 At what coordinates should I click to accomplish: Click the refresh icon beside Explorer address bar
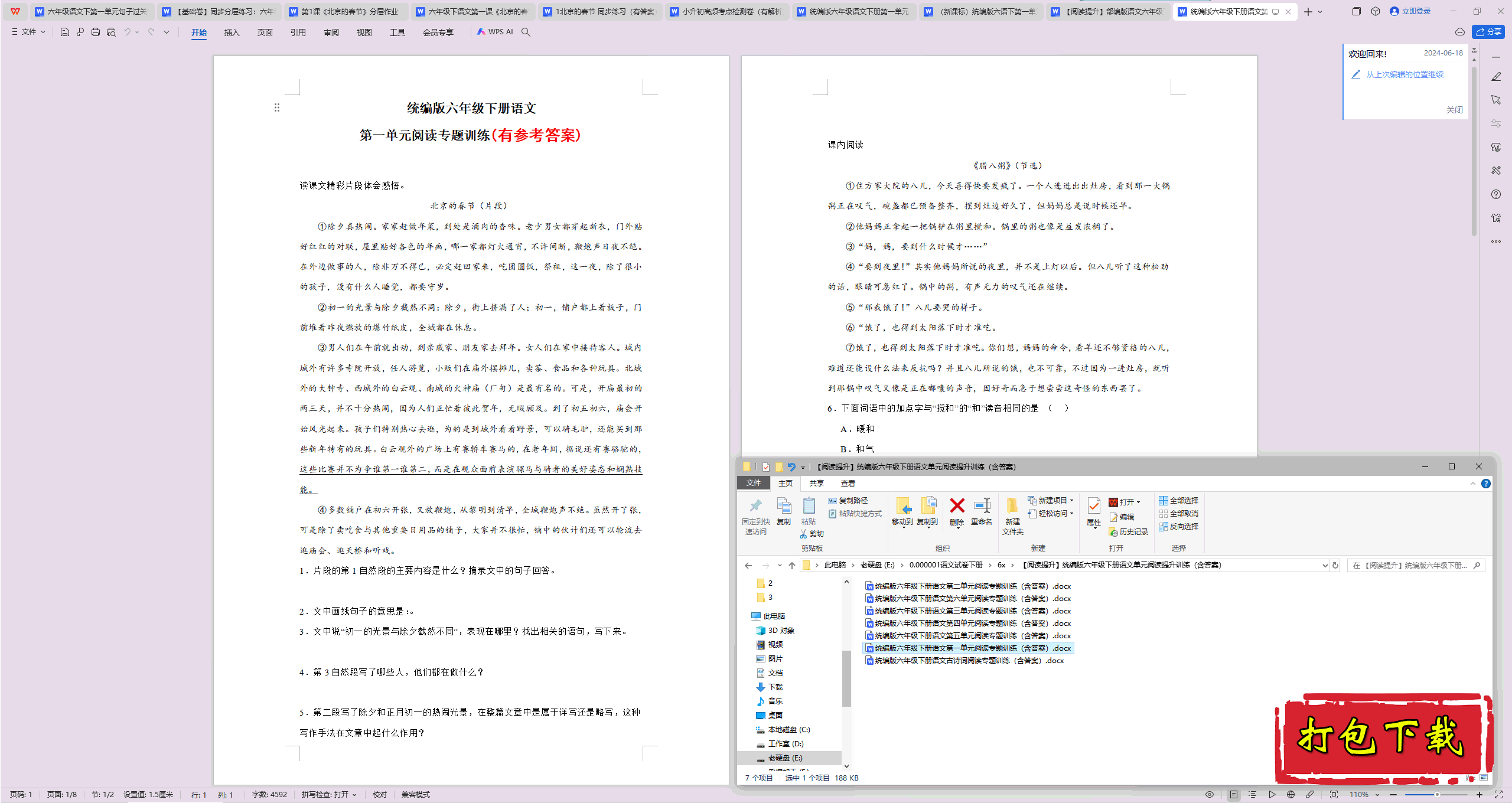coord(1335,566)
